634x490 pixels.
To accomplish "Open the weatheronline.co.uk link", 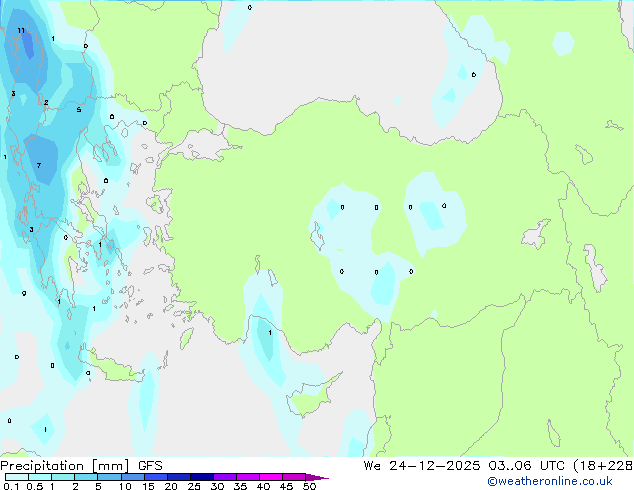I will coord(550,481).
